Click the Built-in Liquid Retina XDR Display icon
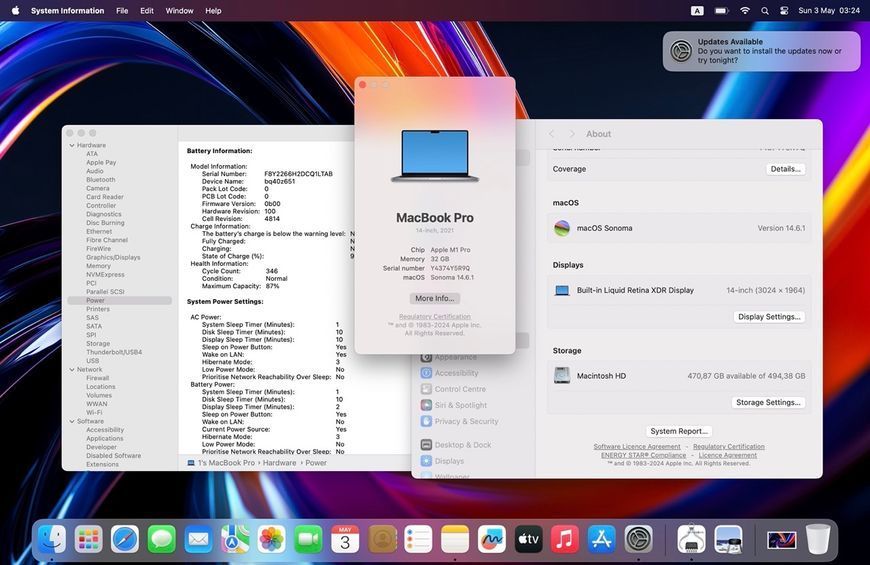 (x=562, y=290)
